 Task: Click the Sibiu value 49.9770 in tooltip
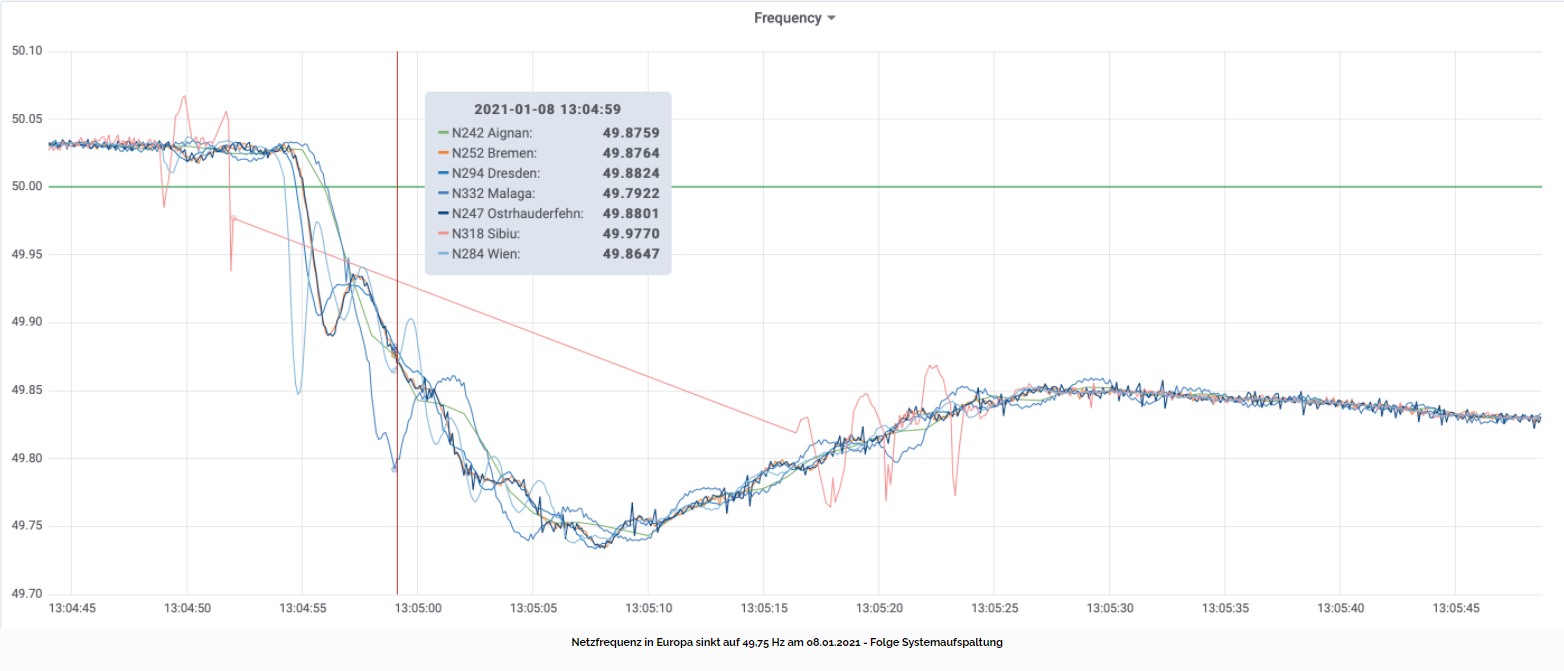[x=630, y=234]
